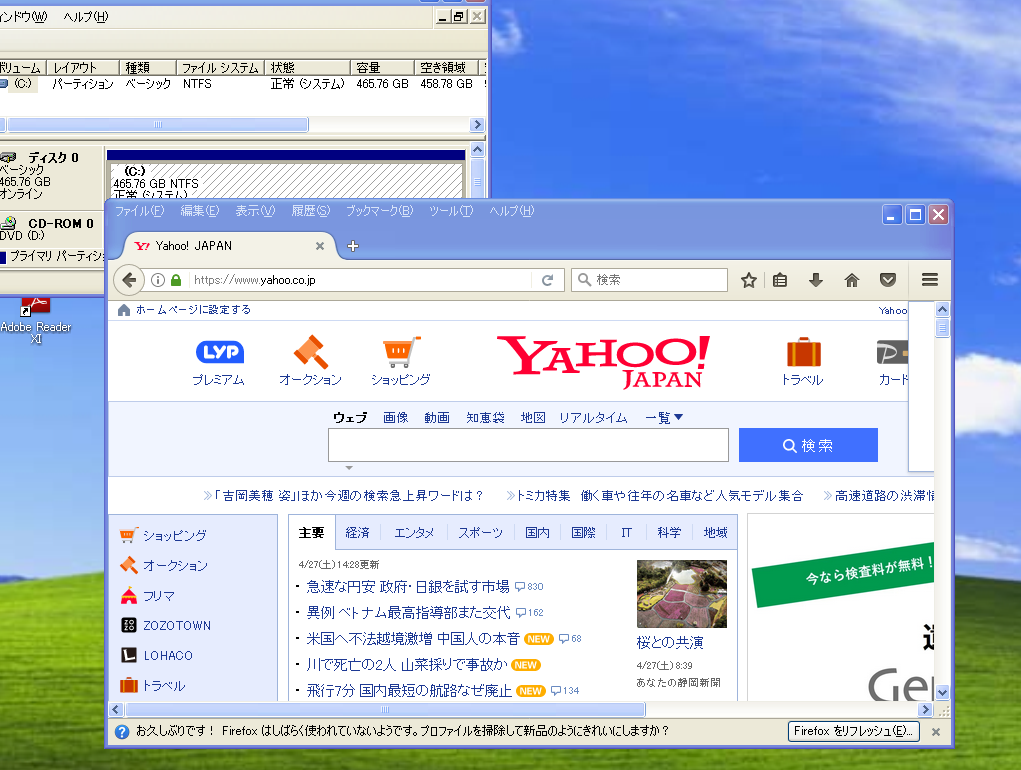
Task: Switch search to 画像 category
Action: click(x=396, y=417)
